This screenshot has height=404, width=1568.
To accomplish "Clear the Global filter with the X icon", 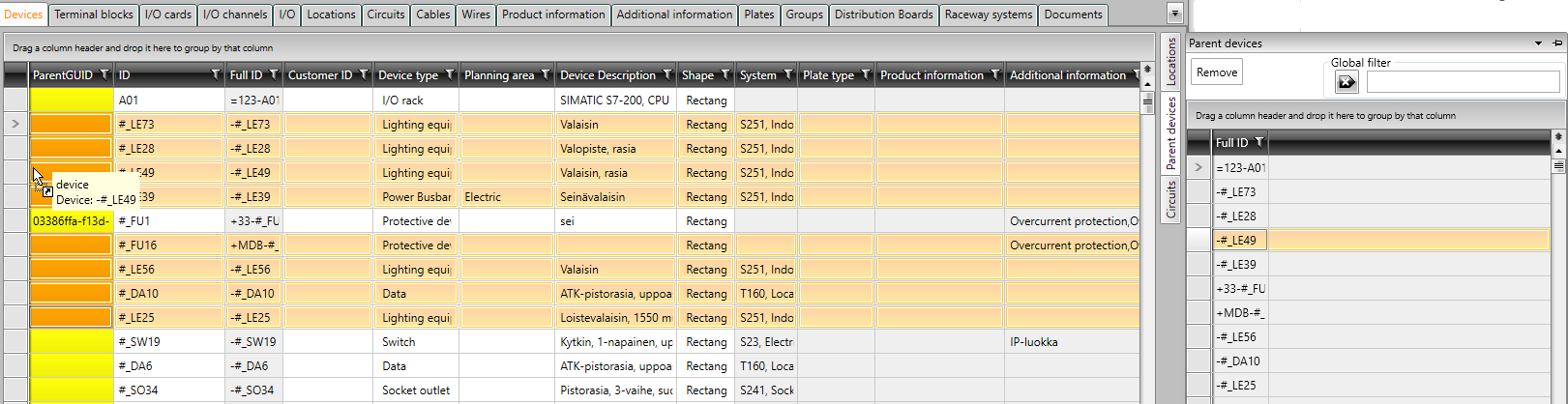I will point(1346,83).
